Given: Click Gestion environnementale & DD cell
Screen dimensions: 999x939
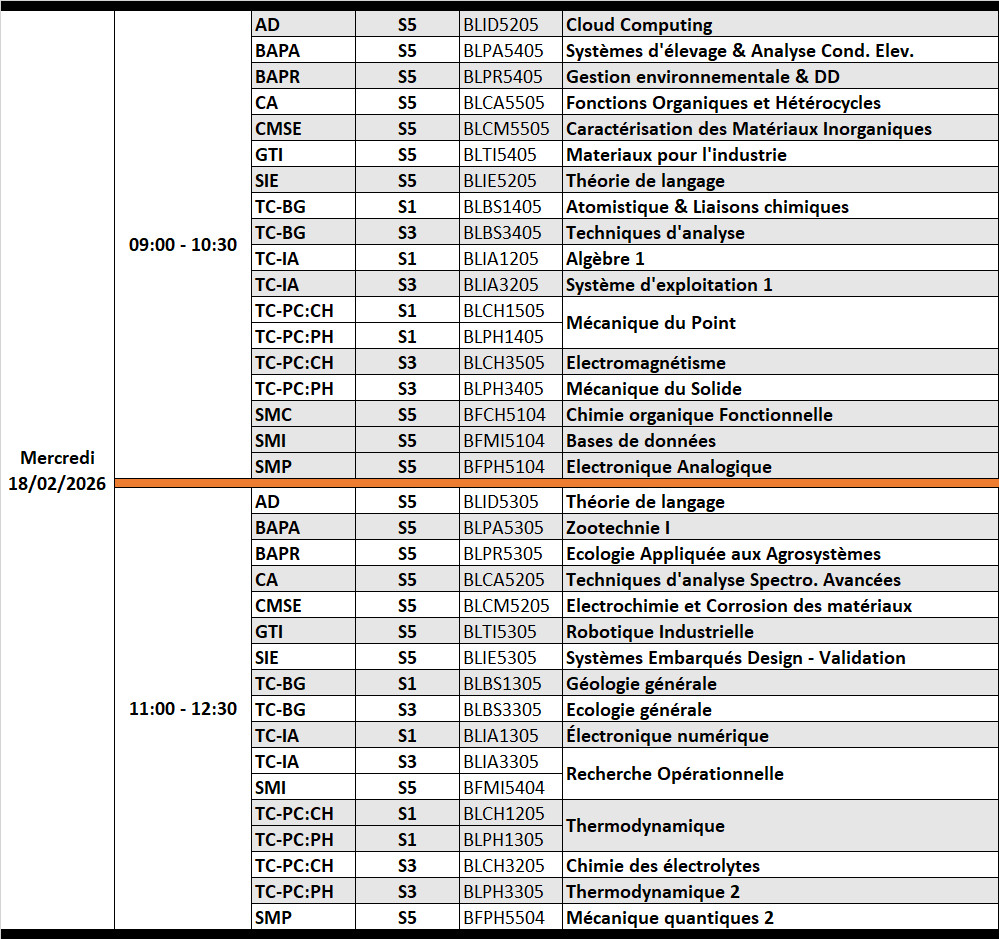Looking at the screenshot, I should [779, 77].
